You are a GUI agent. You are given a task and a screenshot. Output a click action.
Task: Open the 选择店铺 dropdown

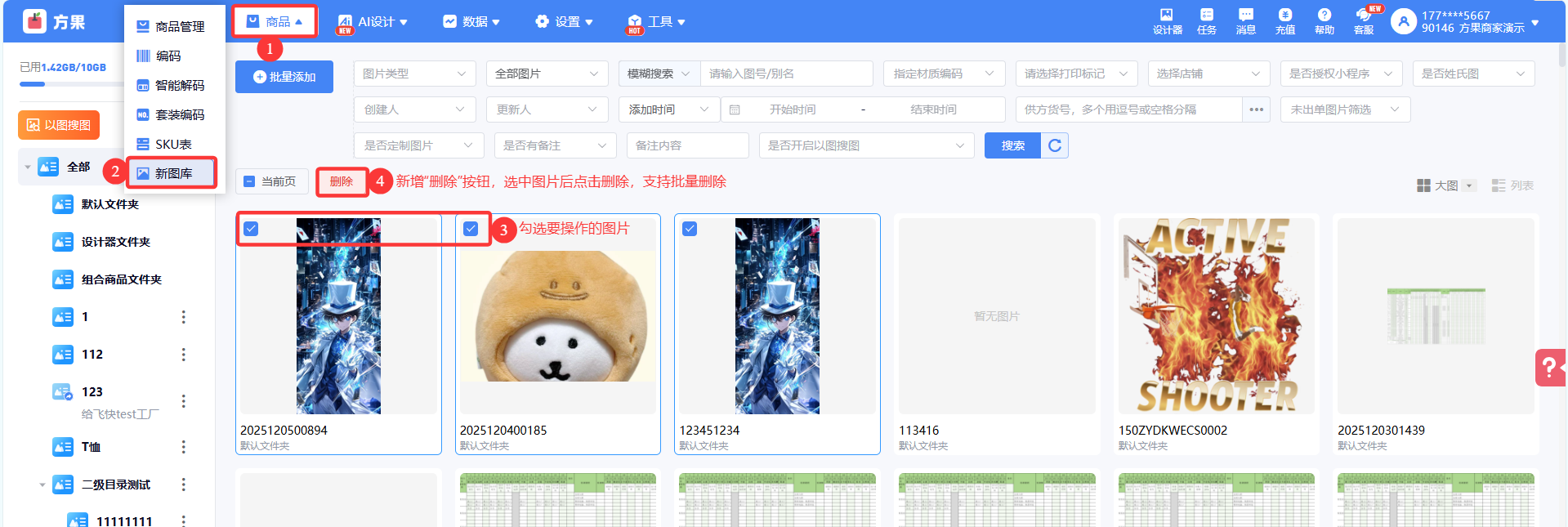(1209, 74)
